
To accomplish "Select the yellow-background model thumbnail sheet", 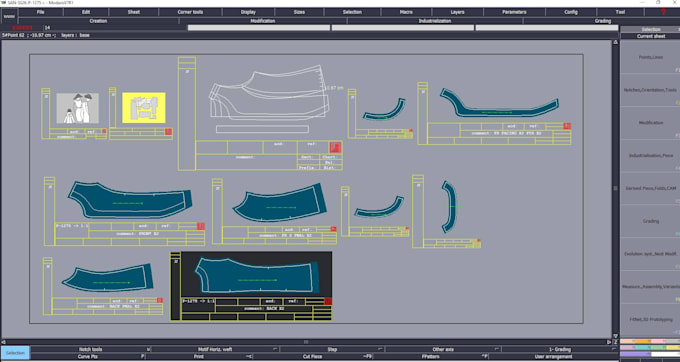I will tap(144, 108).
